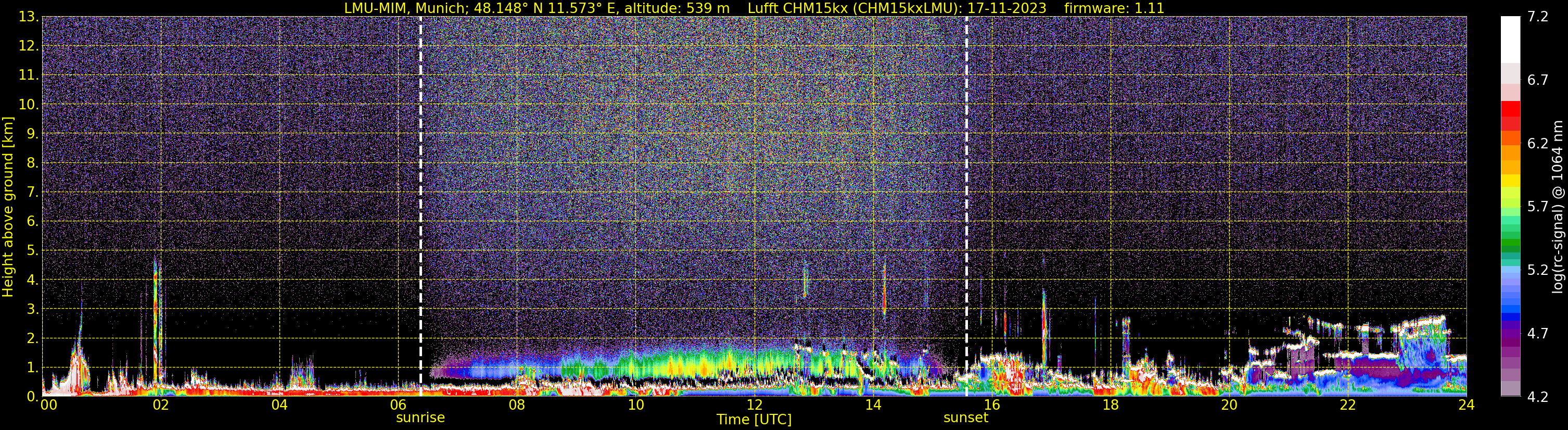Click height-axis tick '5.'
This screenshot has height=430, width=1568.
tap(33, 251)
